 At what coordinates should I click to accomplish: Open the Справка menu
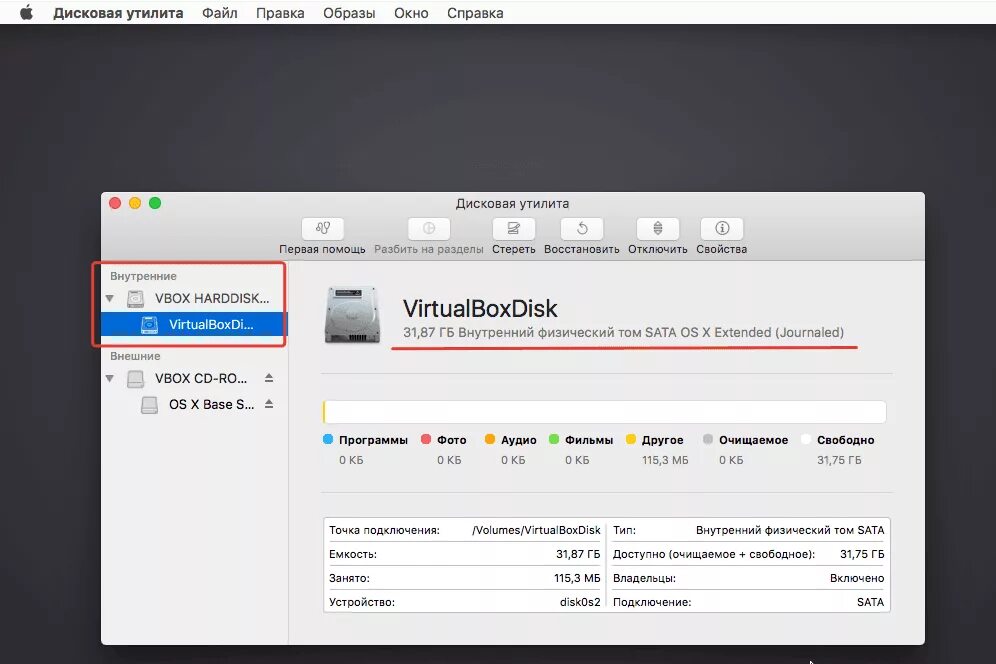[475, 13]
